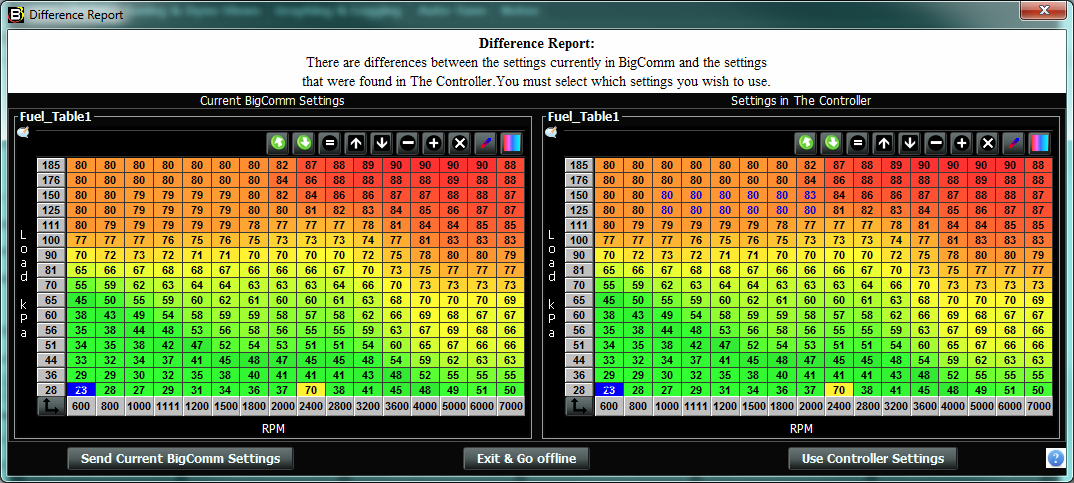The image size is (1074, 483).
Task: Click Use Controller Settings button
Action: coord(873,458)
